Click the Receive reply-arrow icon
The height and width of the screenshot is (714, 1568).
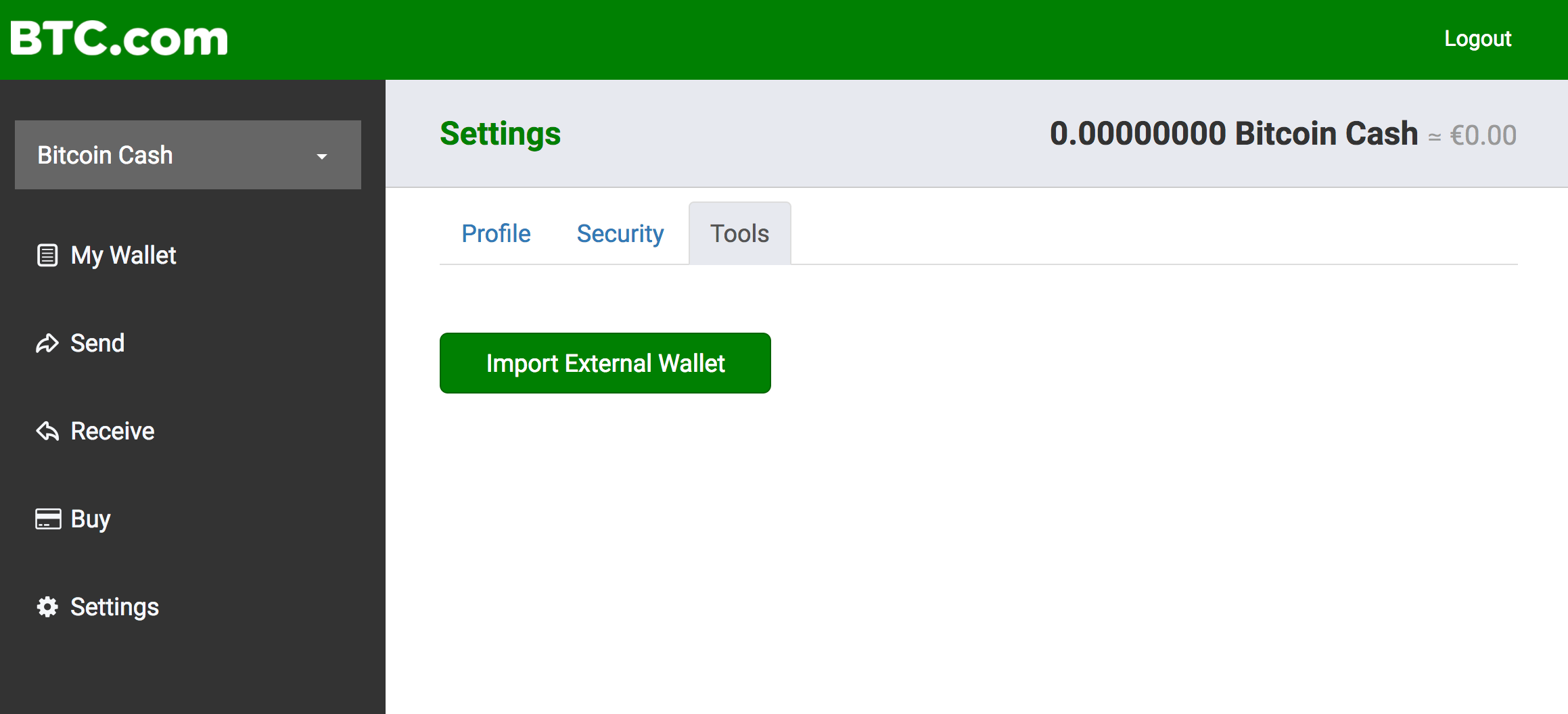tap(47, 431)
